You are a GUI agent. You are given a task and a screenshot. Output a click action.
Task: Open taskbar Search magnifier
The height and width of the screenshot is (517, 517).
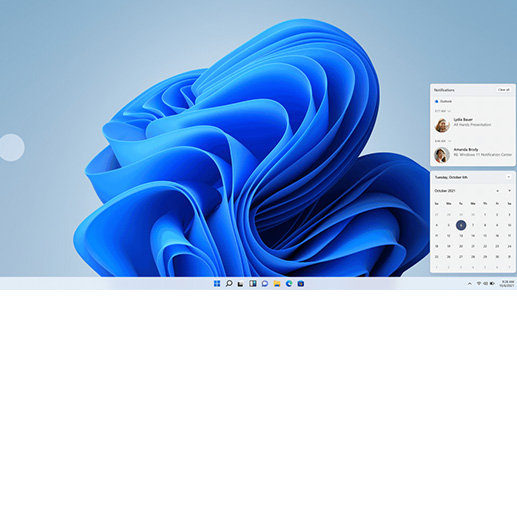tap(229, 283)
